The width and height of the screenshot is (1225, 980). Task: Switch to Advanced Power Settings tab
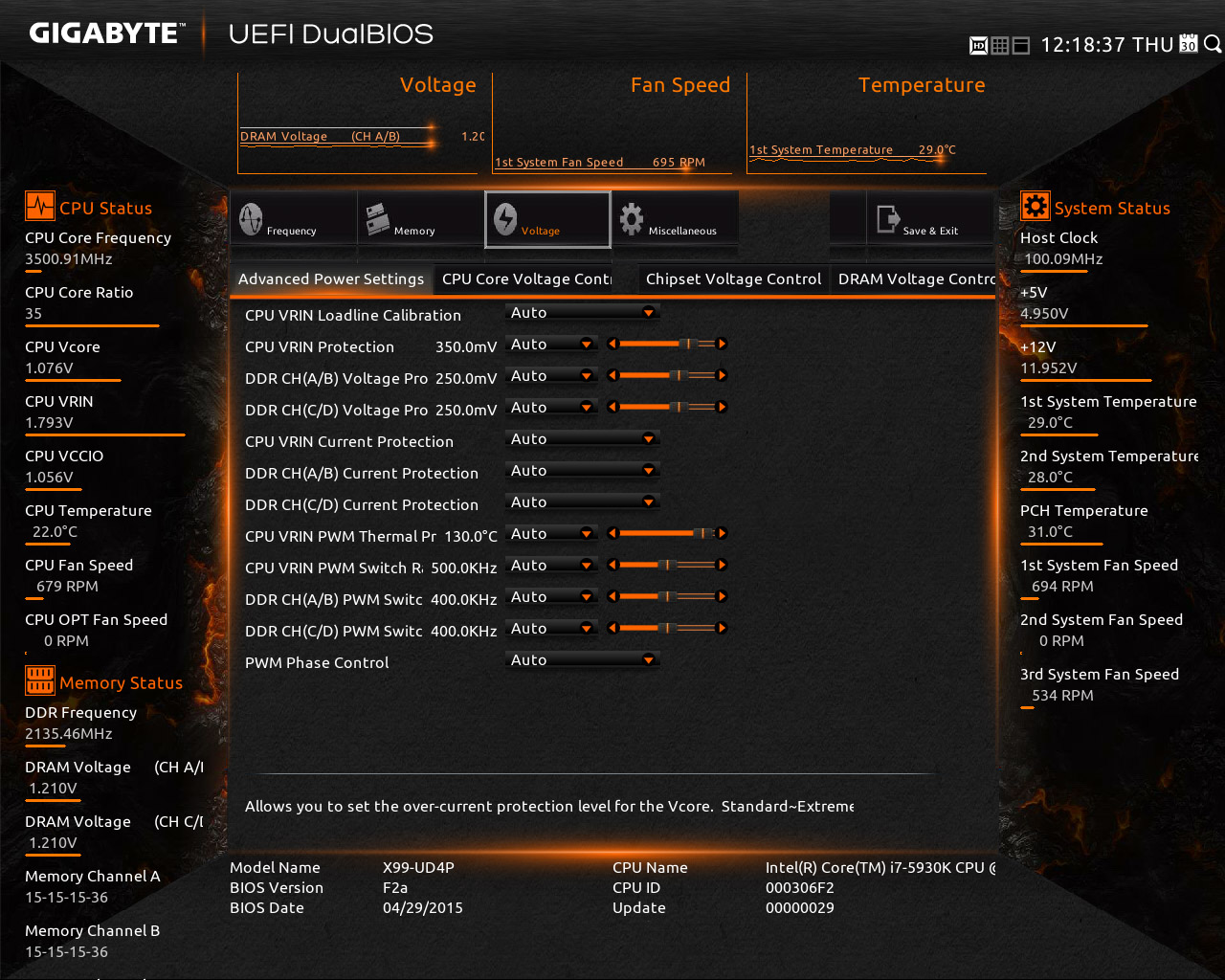pyautogui.click(x=331, y=279)
